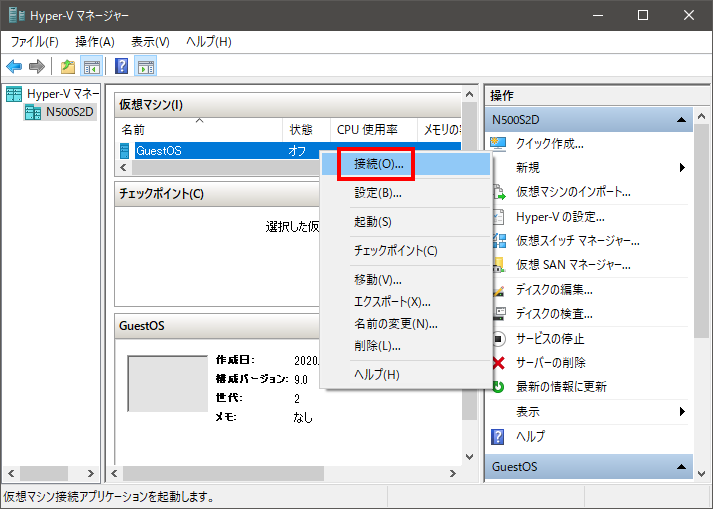
Task: Click the CPU 使用率 column header
Action: 374,130
